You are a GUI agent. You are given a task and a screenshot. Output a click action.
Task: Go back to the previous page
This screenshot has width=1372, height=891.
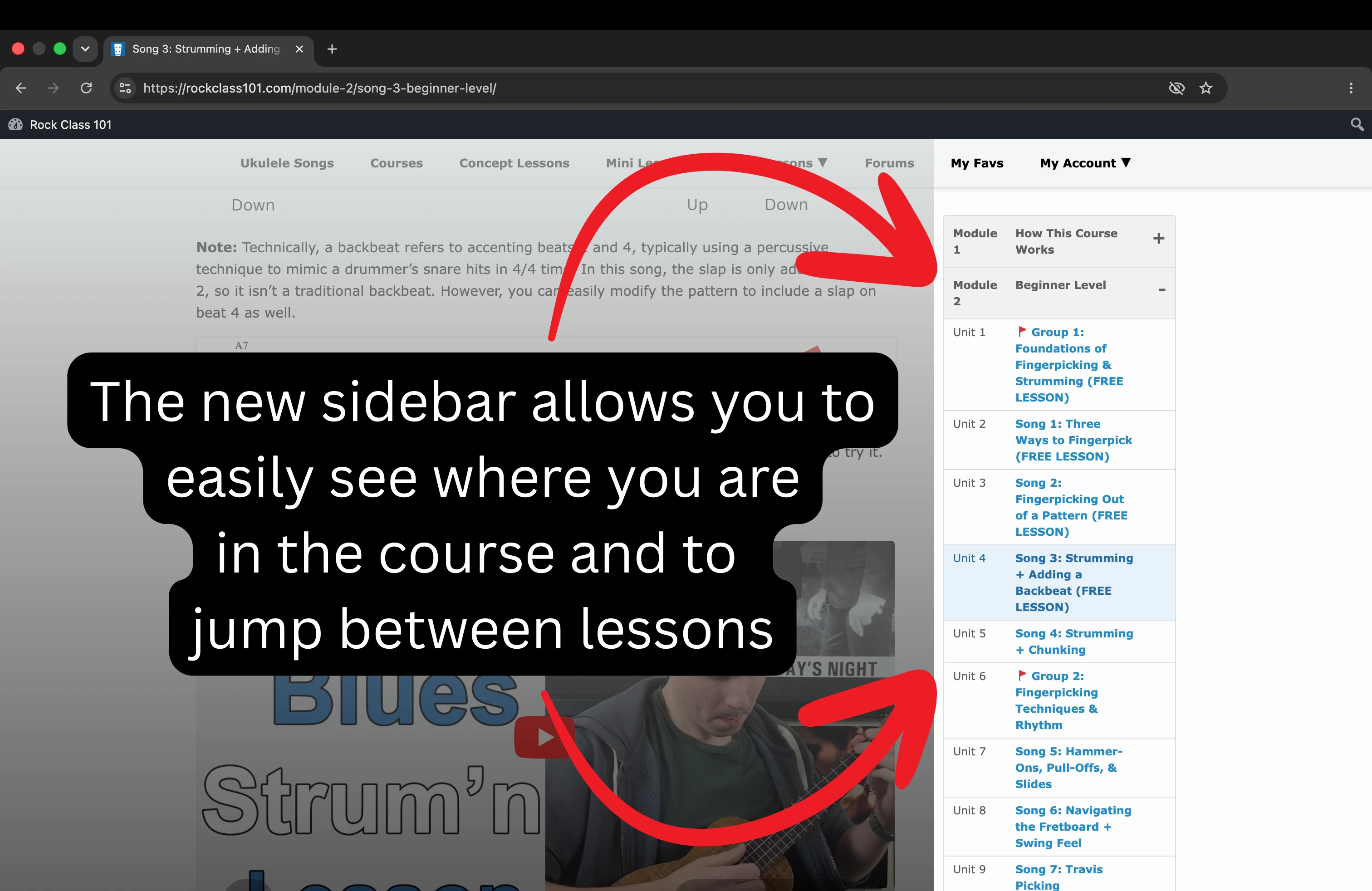point(21,88)
